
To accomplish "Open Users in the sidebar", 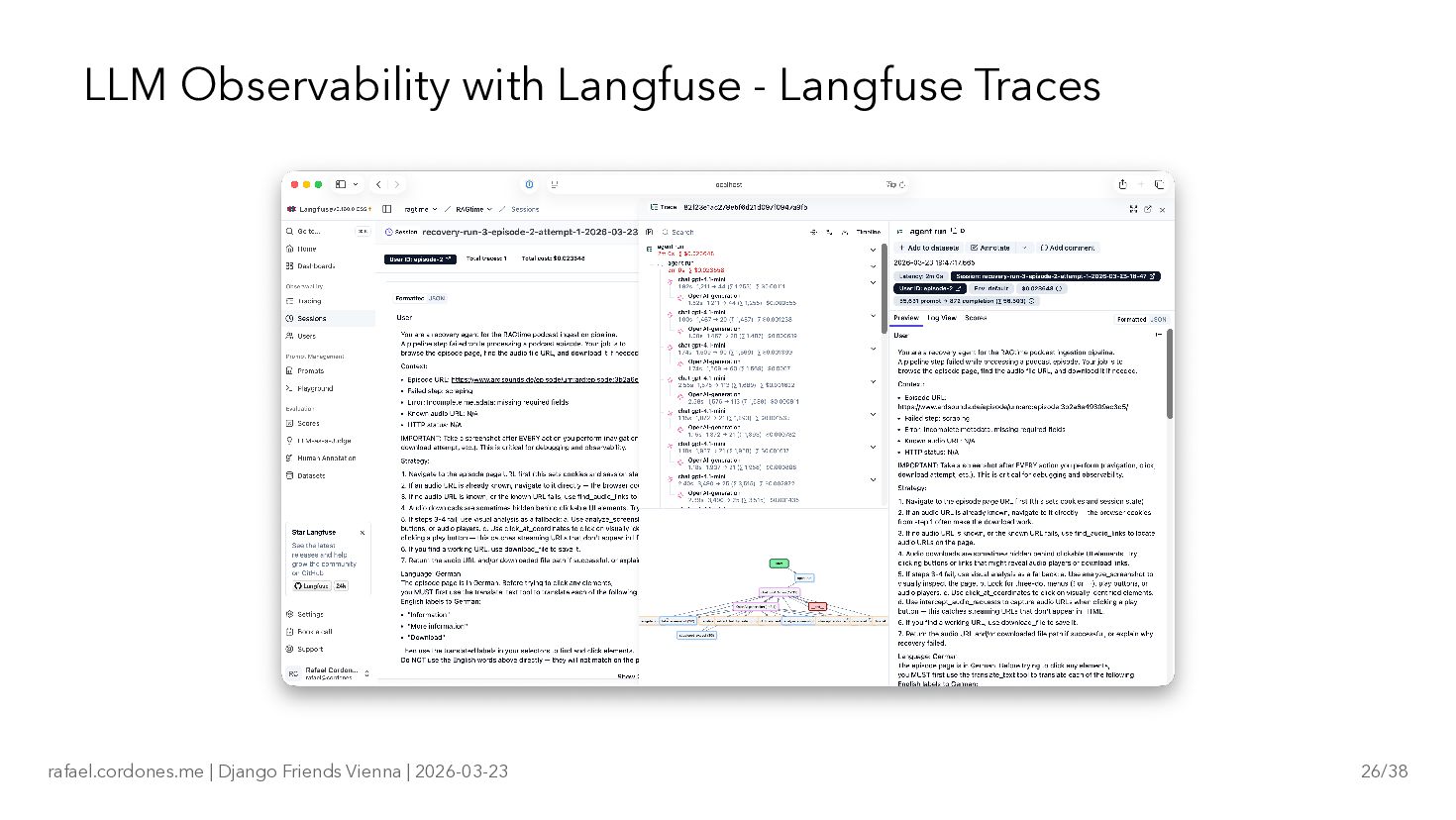I will 306,336.
